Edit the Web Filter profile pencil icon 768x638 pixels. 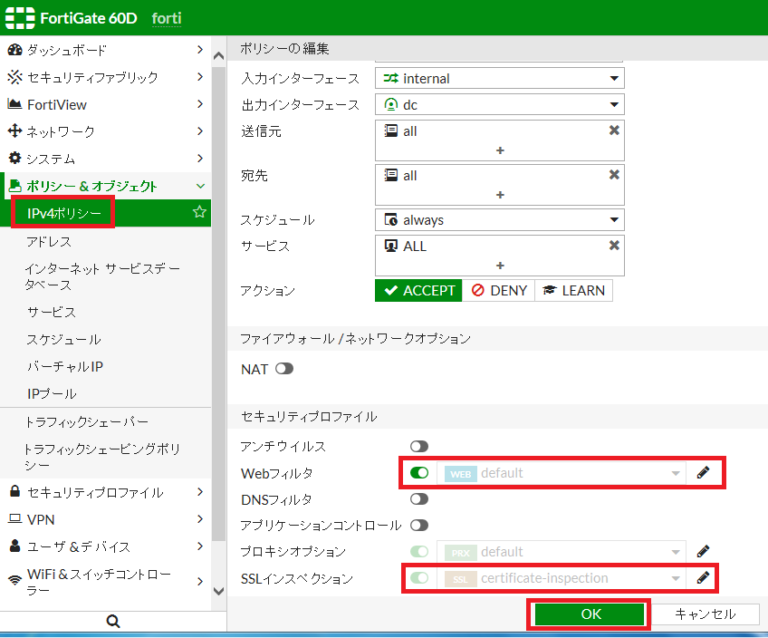click(x=703, y=473)
